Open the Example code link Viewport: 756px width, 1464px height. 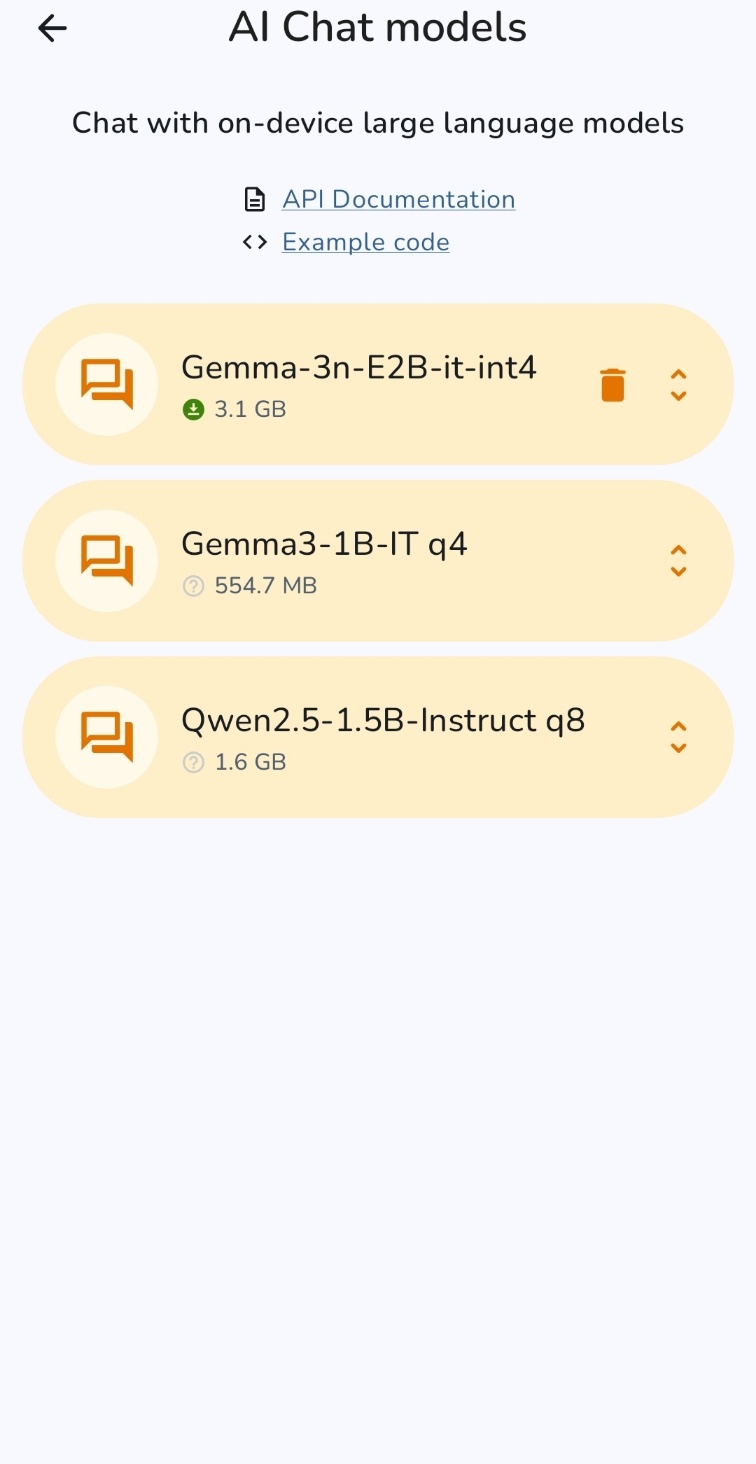pos(365,242)
